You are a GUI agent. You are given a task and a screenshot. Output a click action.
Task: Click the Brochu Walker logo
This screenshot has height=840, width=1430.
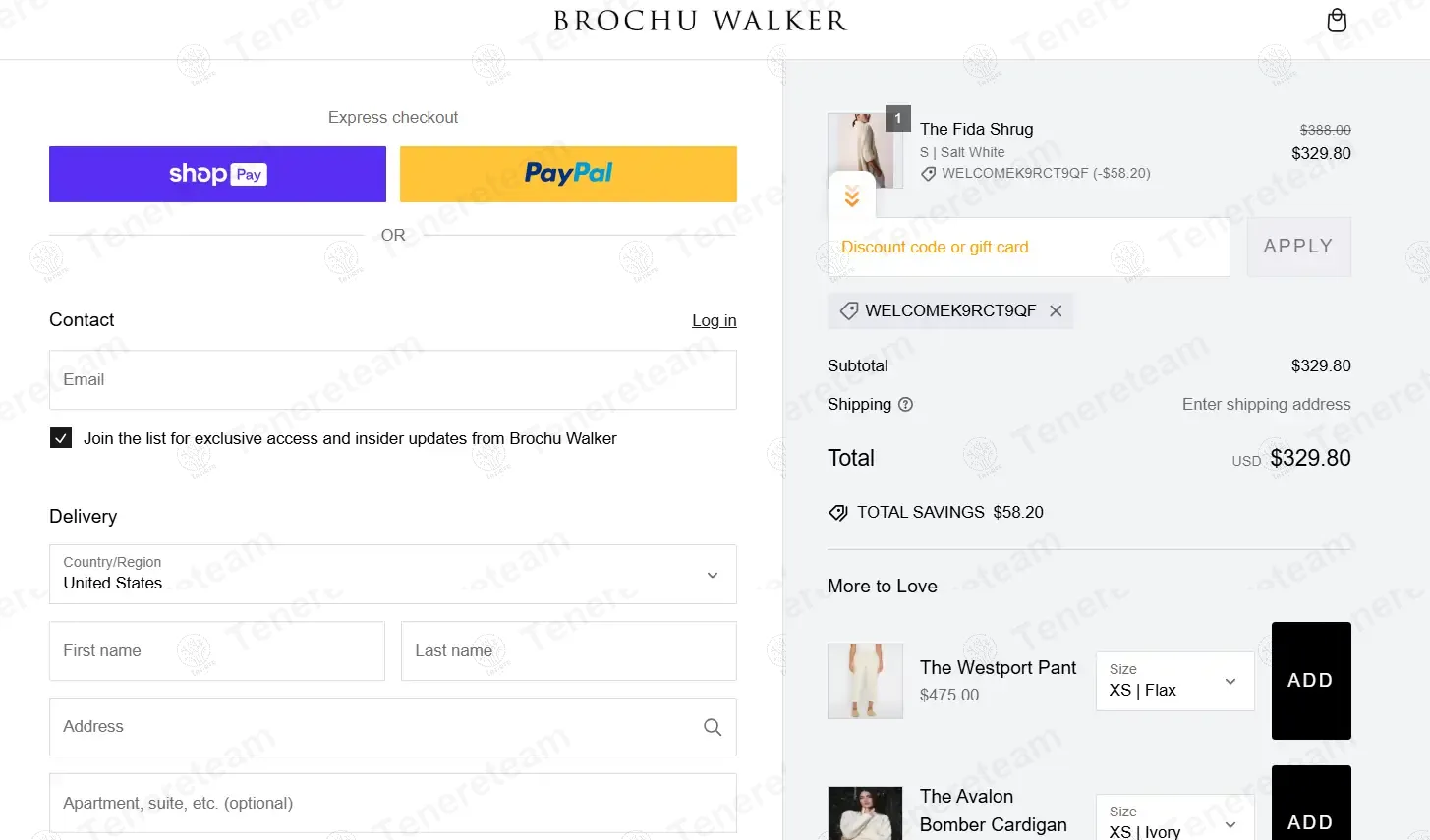(700, 21)
